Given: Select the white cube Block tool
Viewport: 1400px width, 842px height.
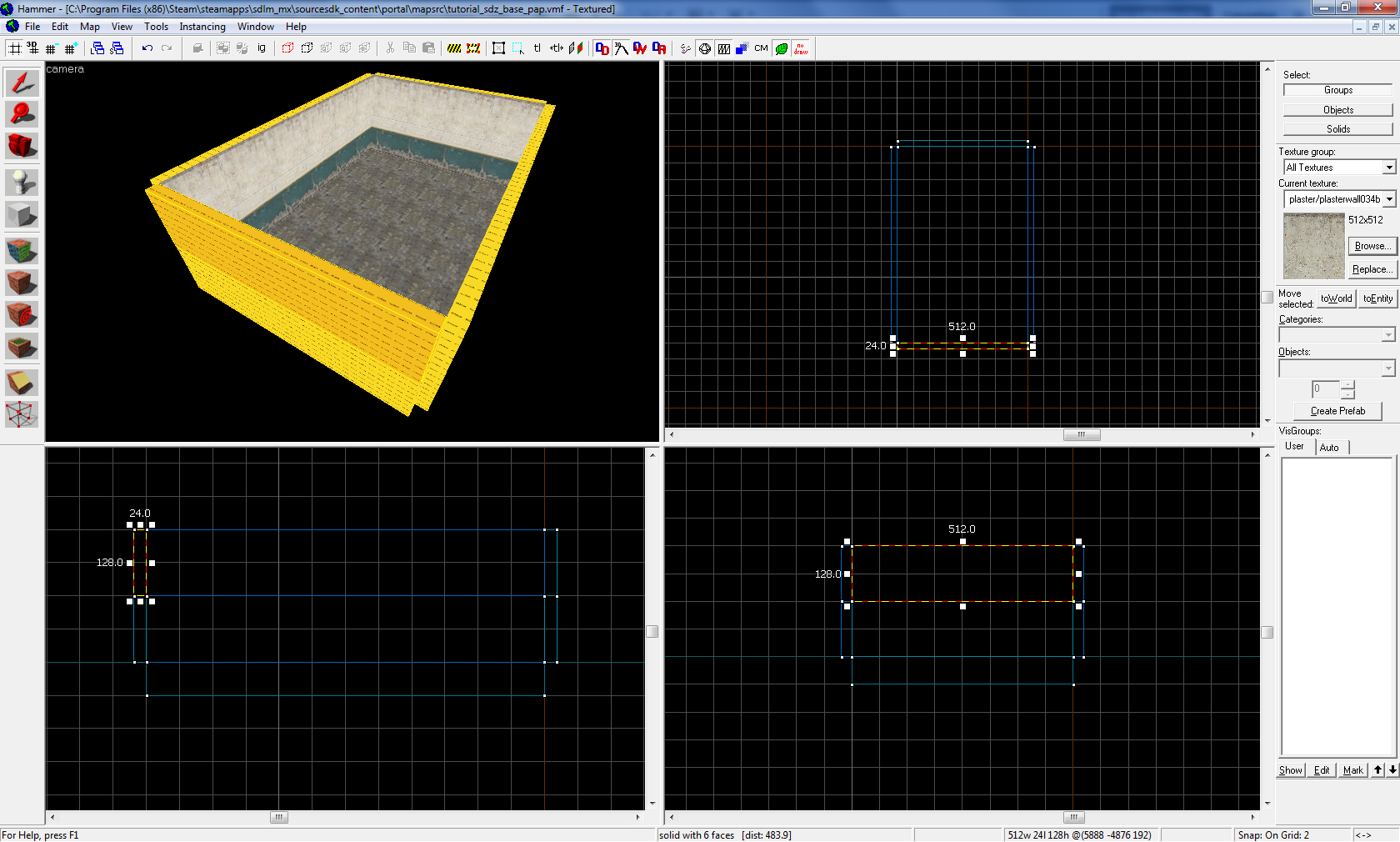Looking at the screenshot, I should (x=22, y=214).
